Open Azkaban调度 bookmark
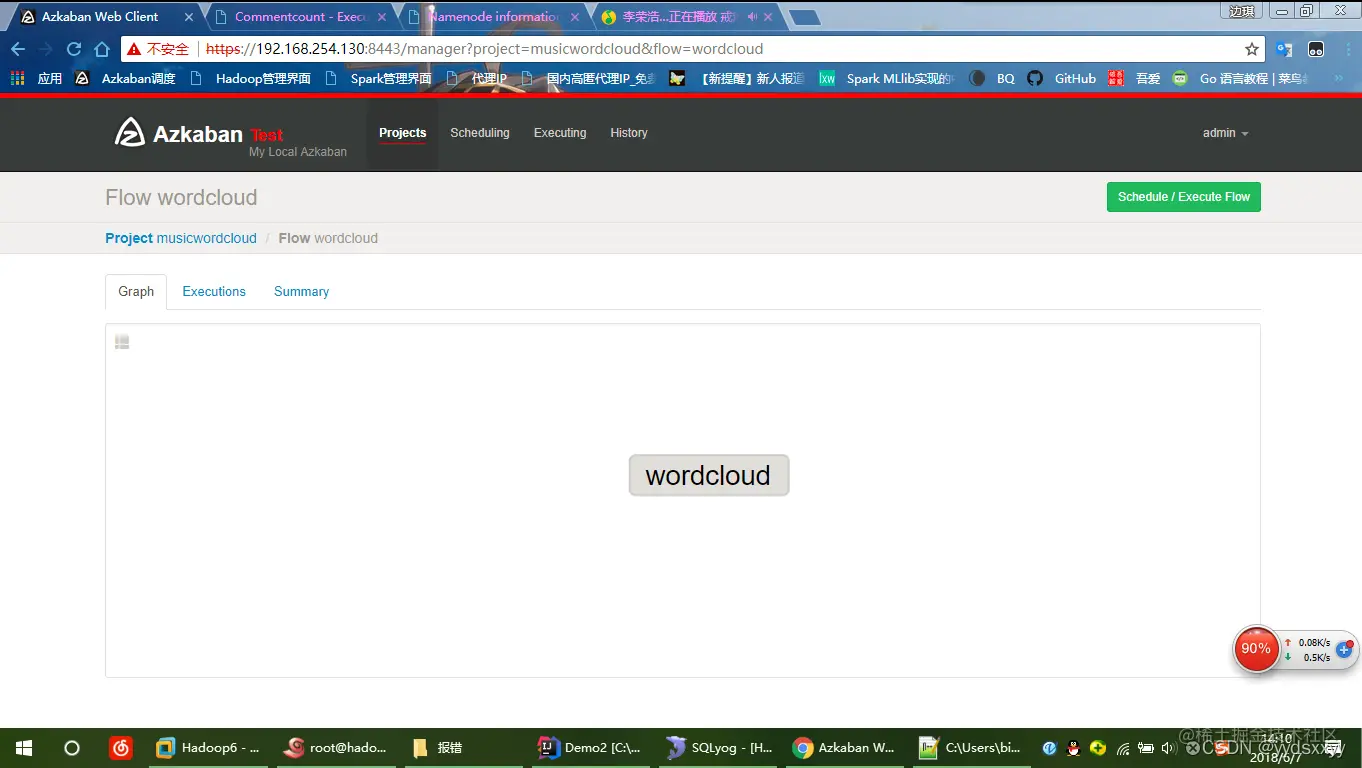This screenshot has height=768, width=1362. pyautogui.click(x=125, y=78)
